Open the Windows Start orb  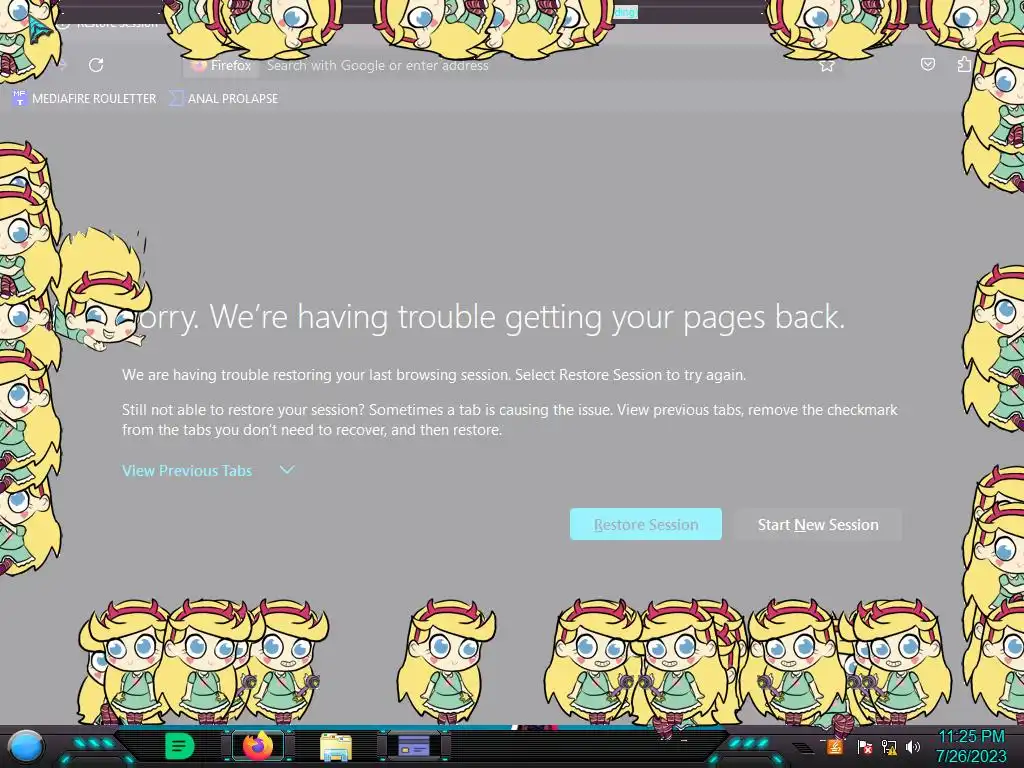point(26,746)
